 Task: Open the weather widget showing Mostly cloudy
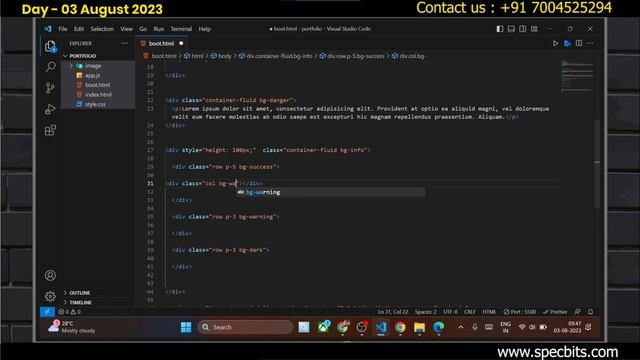[72, 327]
